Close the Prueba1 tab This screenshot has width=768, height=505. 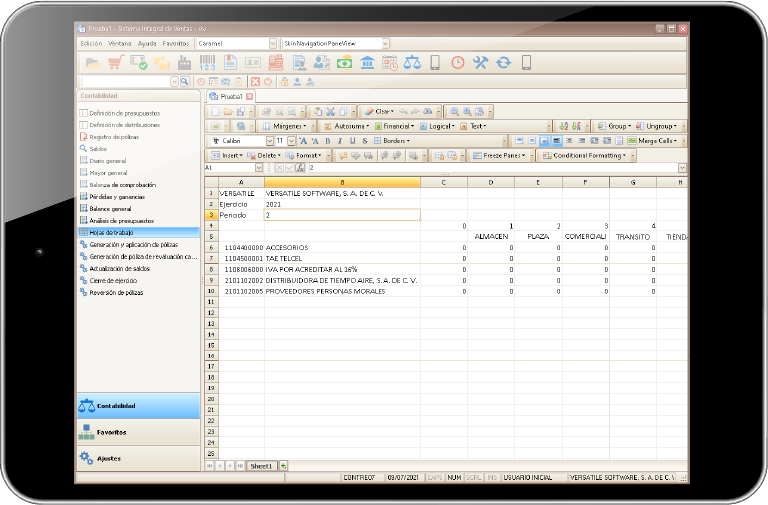tap(249, 96)
